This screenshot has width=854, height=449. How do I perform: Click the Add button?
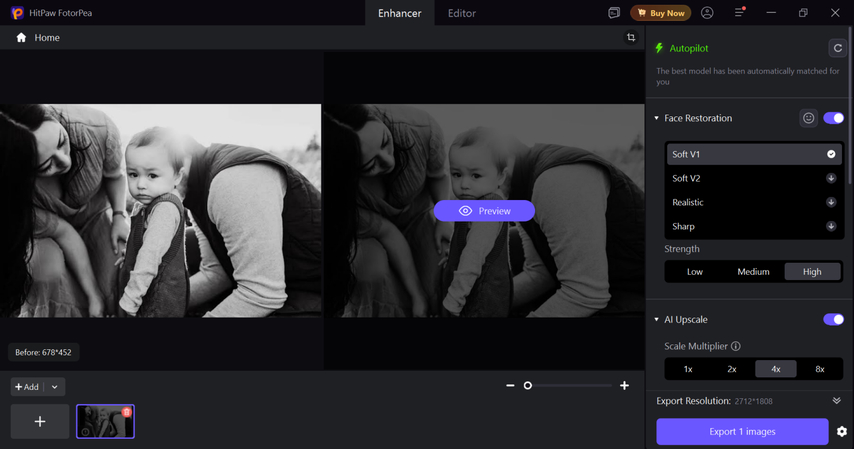[x=27, y=387]
